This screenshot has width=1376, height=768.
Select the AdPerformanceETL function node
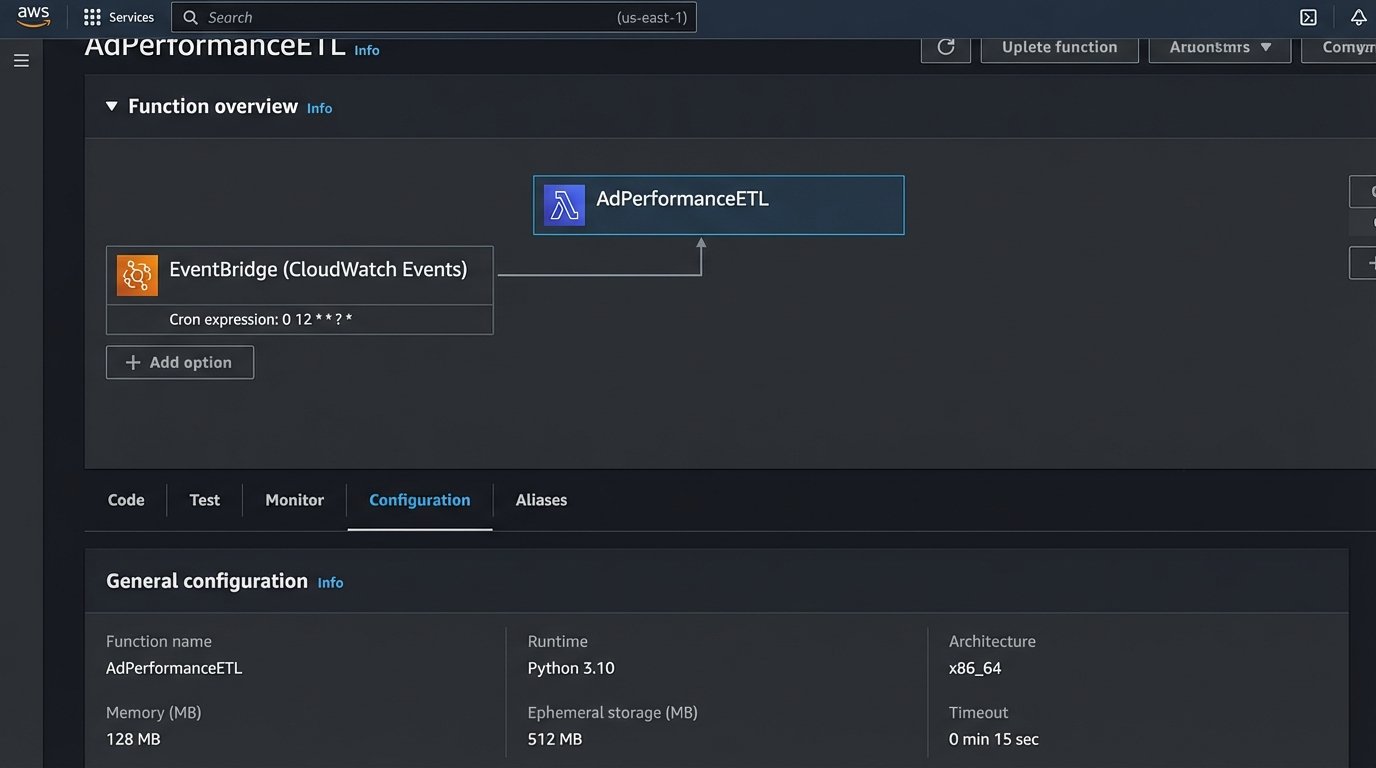(x=719, y=205)
